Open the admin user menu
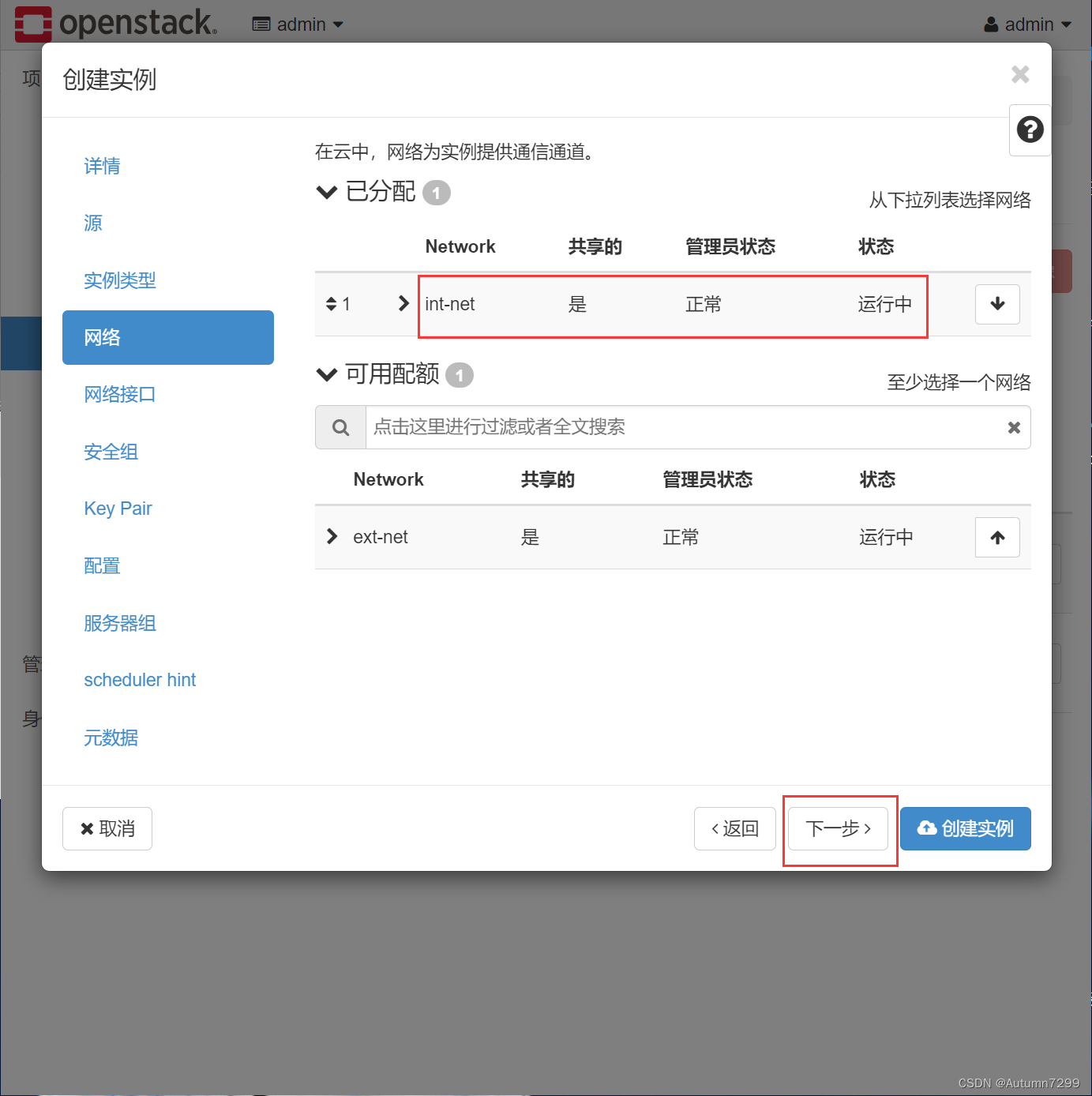 (x=1027, y=24)
